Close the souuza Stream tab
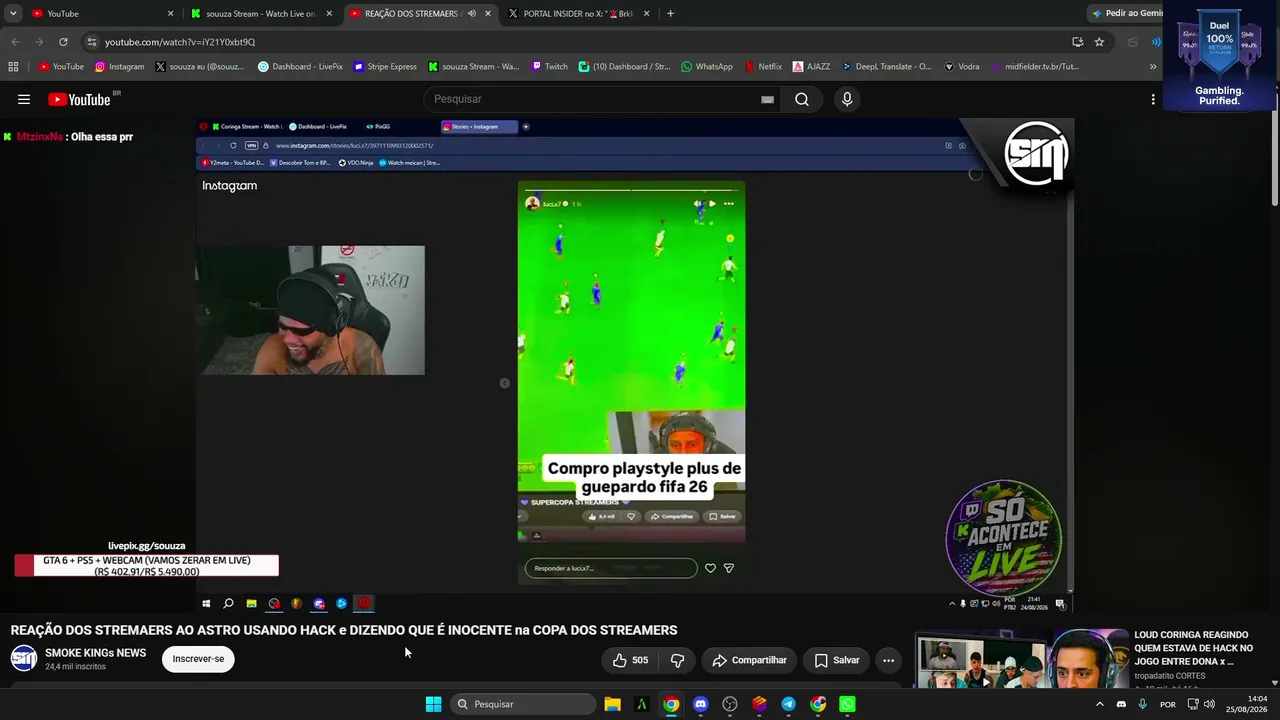The width and height of the screenshot is (1280, 720). (329, 14)
